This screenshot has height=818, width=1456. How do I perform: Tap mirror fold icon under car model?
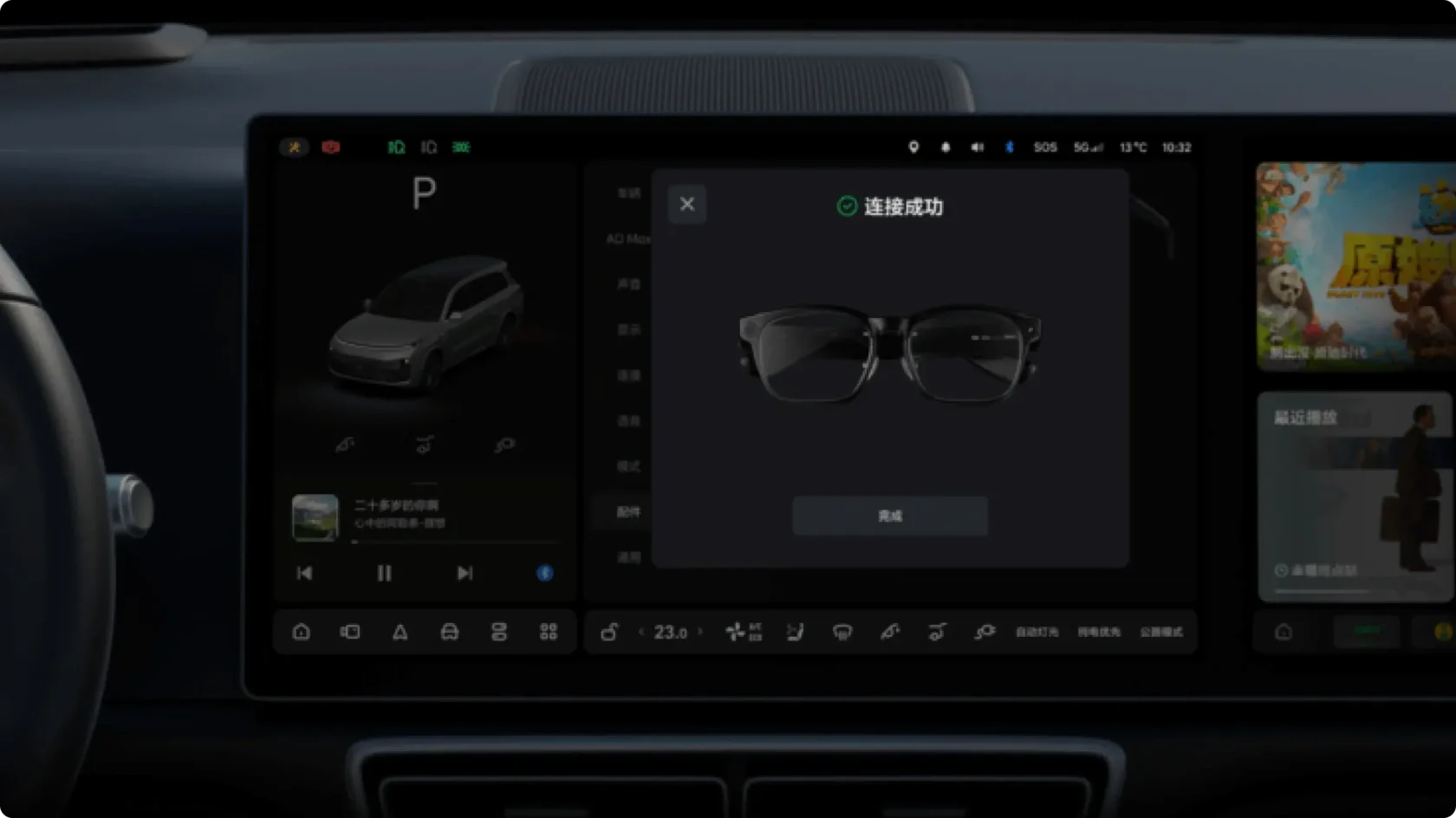click(x=345, y=445)
